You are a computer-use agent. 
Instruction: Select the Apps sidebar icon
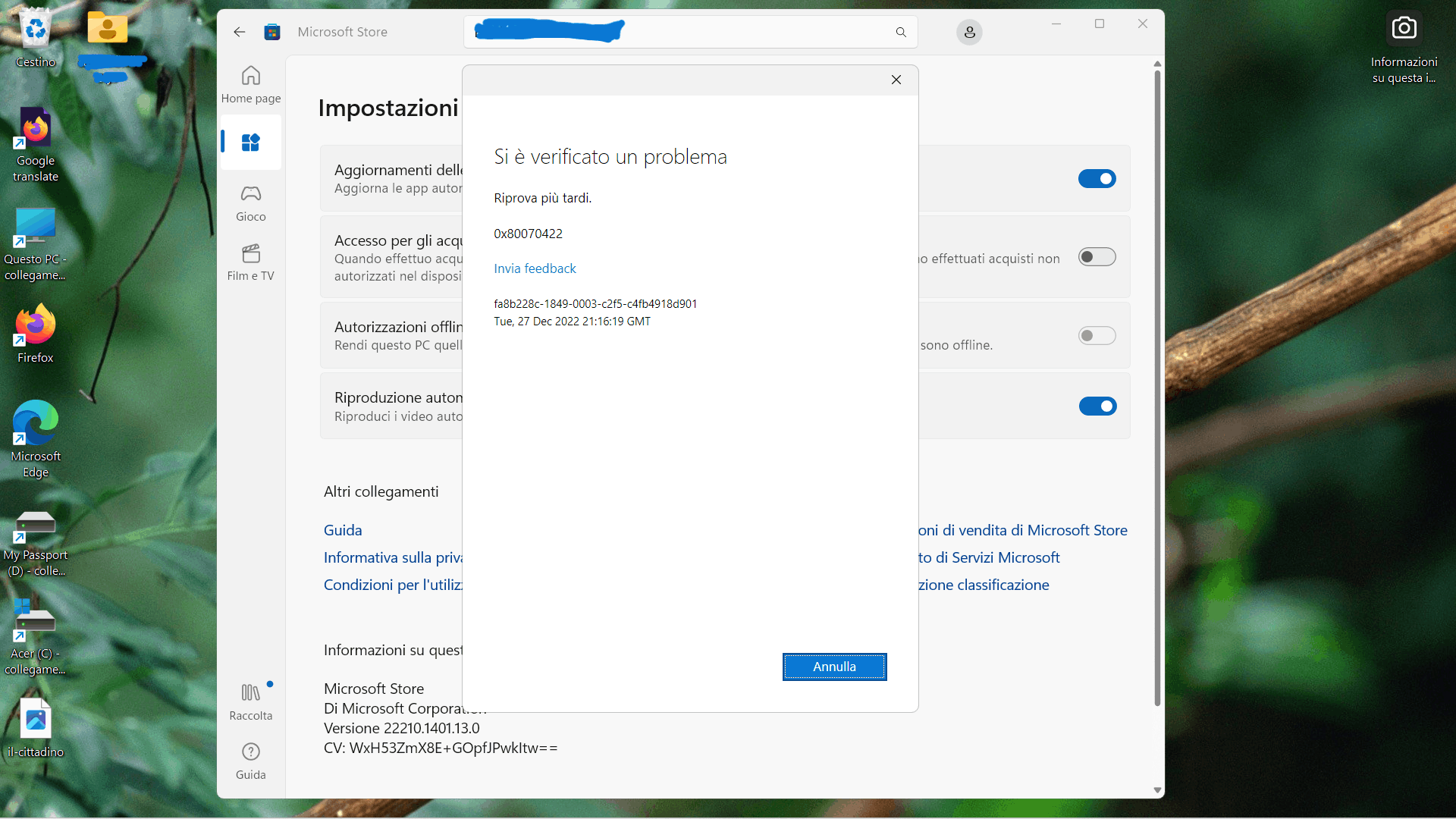tap(251, 143)
